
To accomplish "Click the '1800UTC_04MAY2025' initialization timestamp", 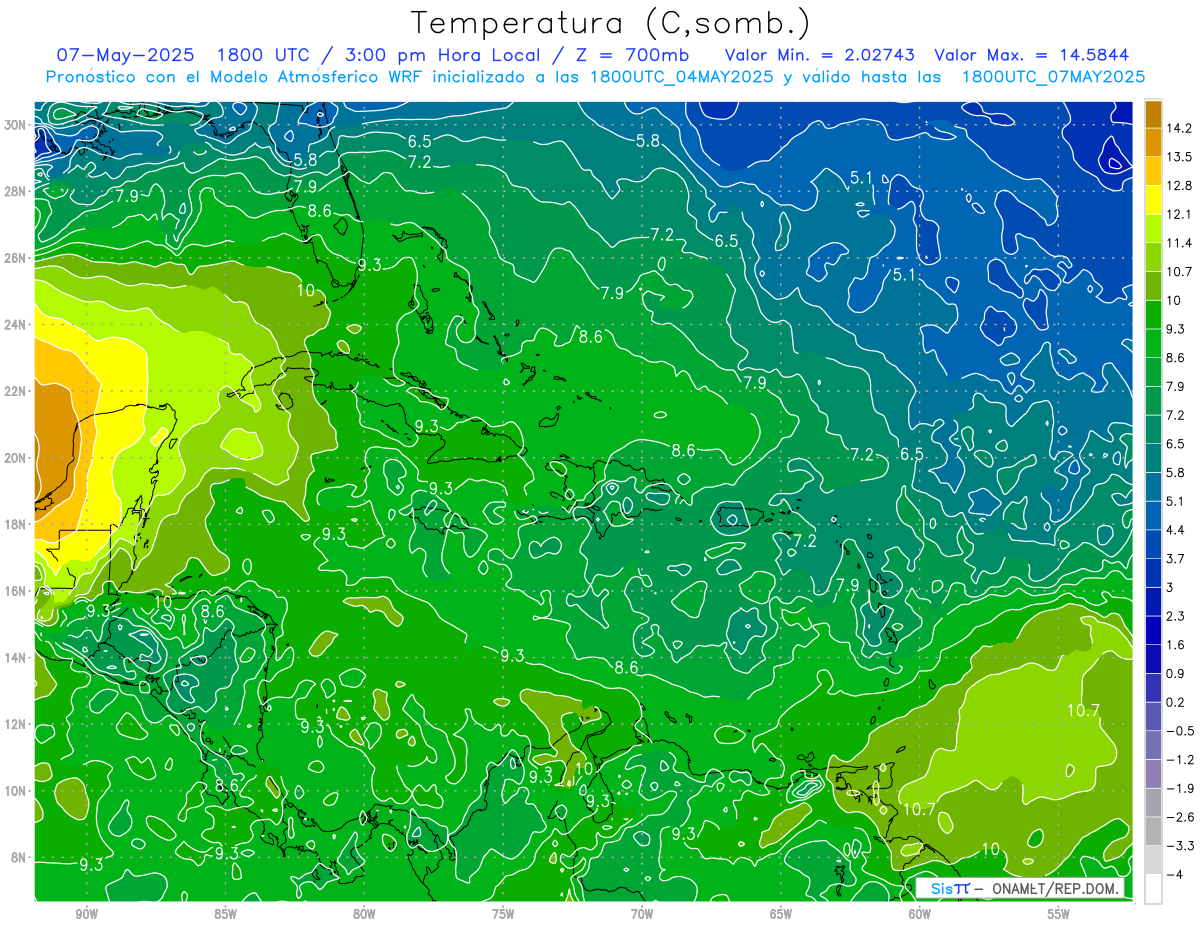I will click(681, 77).
